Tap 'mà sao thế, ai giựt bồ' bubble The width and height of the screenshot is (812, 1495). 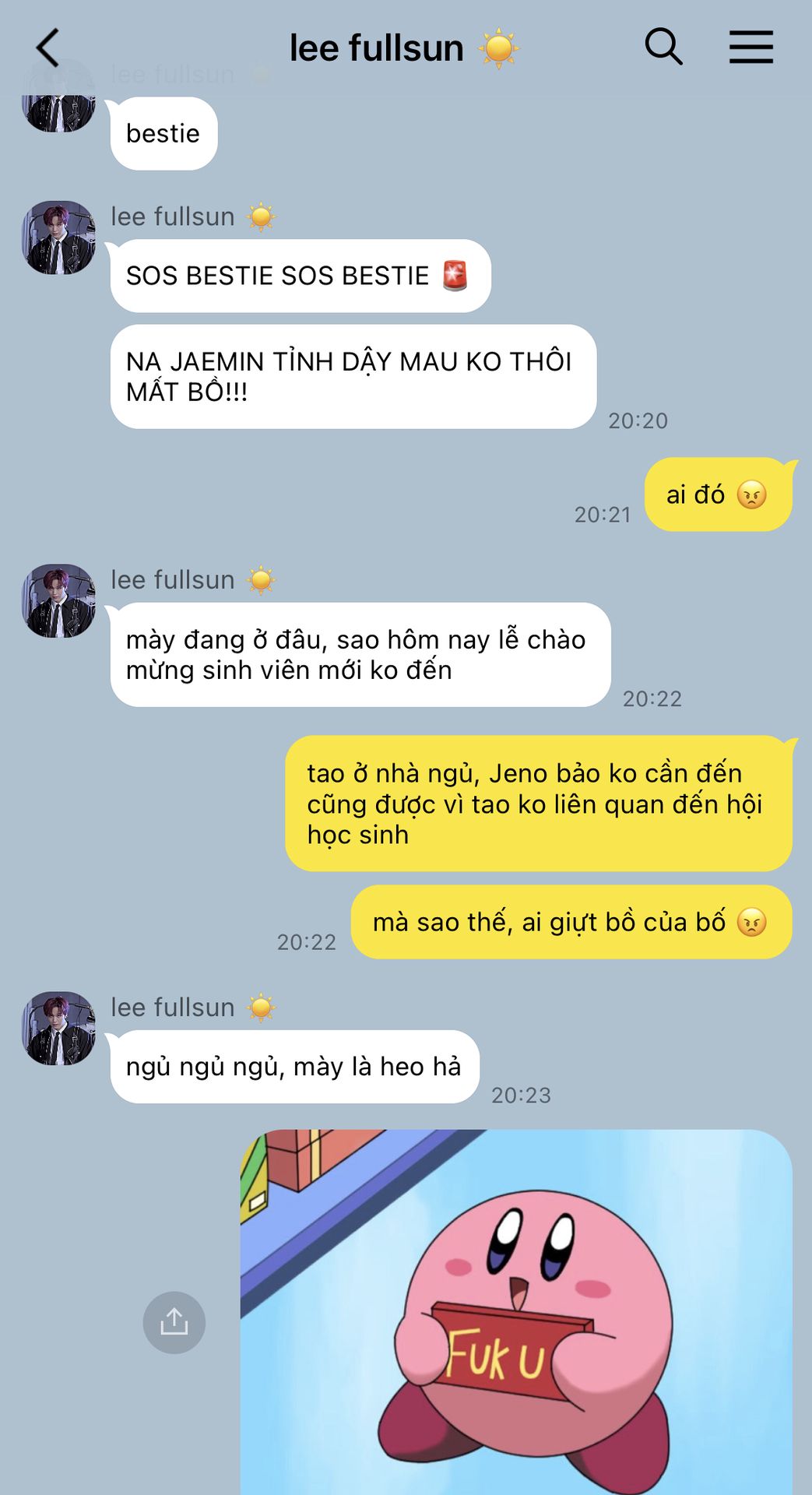coord(571,922)
